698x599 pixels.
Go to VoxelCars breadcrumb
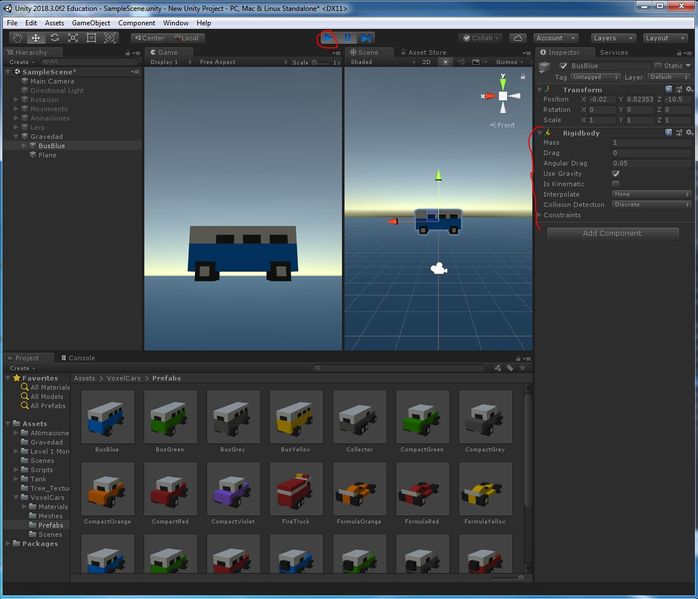point(123,378)
